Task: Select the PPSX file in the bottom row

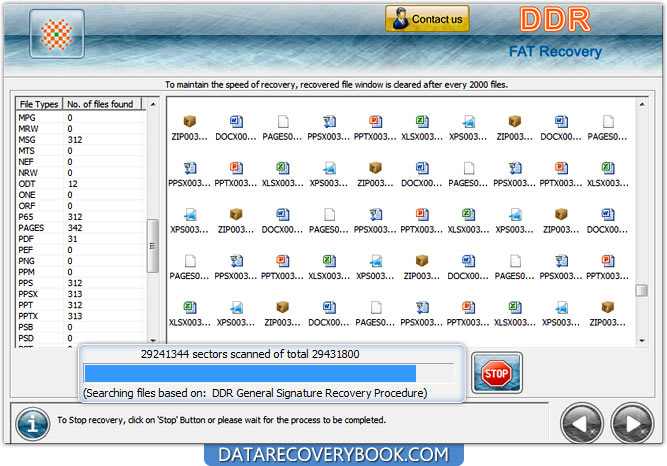Action: (422, 314)
